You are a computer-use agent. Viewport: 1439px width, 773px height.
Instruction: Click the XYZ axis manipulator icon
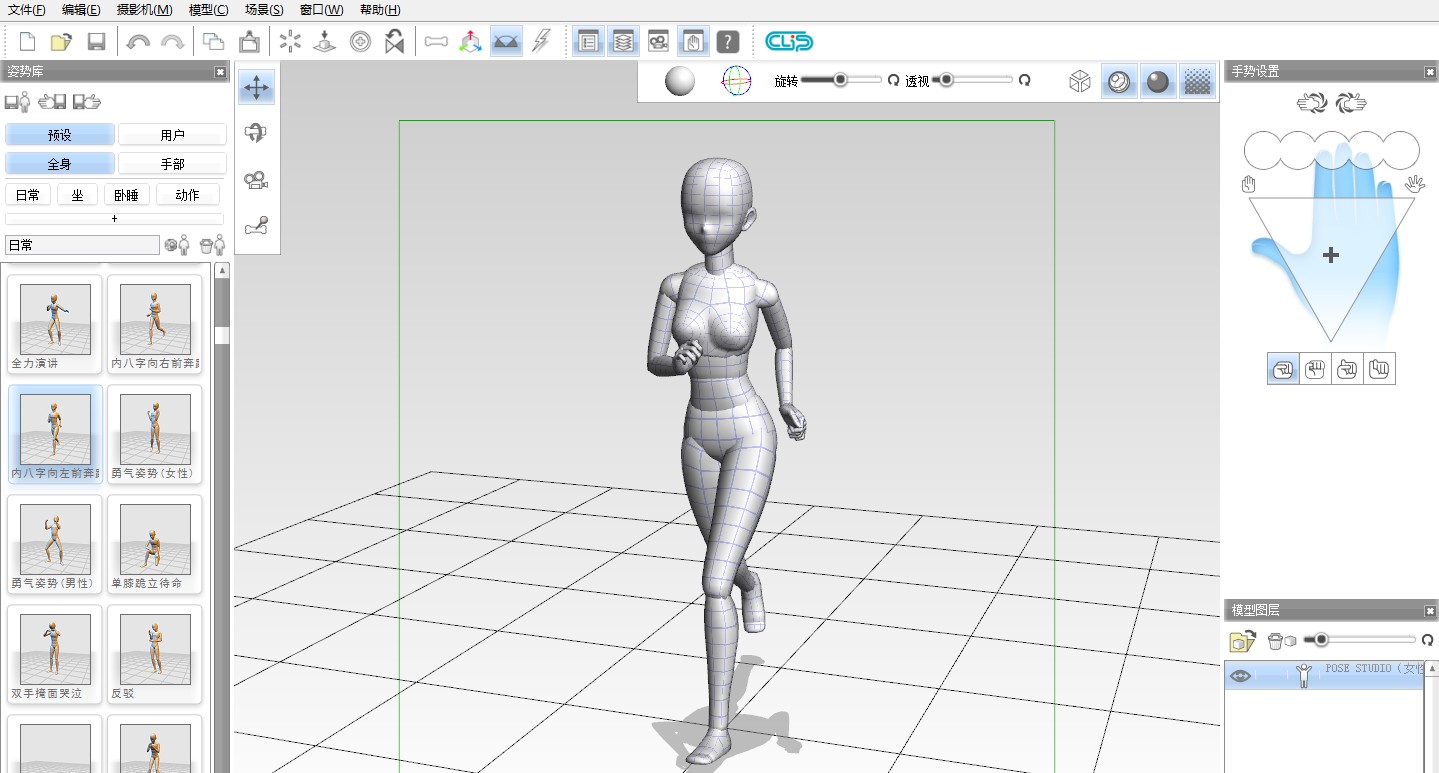[470, 41]
